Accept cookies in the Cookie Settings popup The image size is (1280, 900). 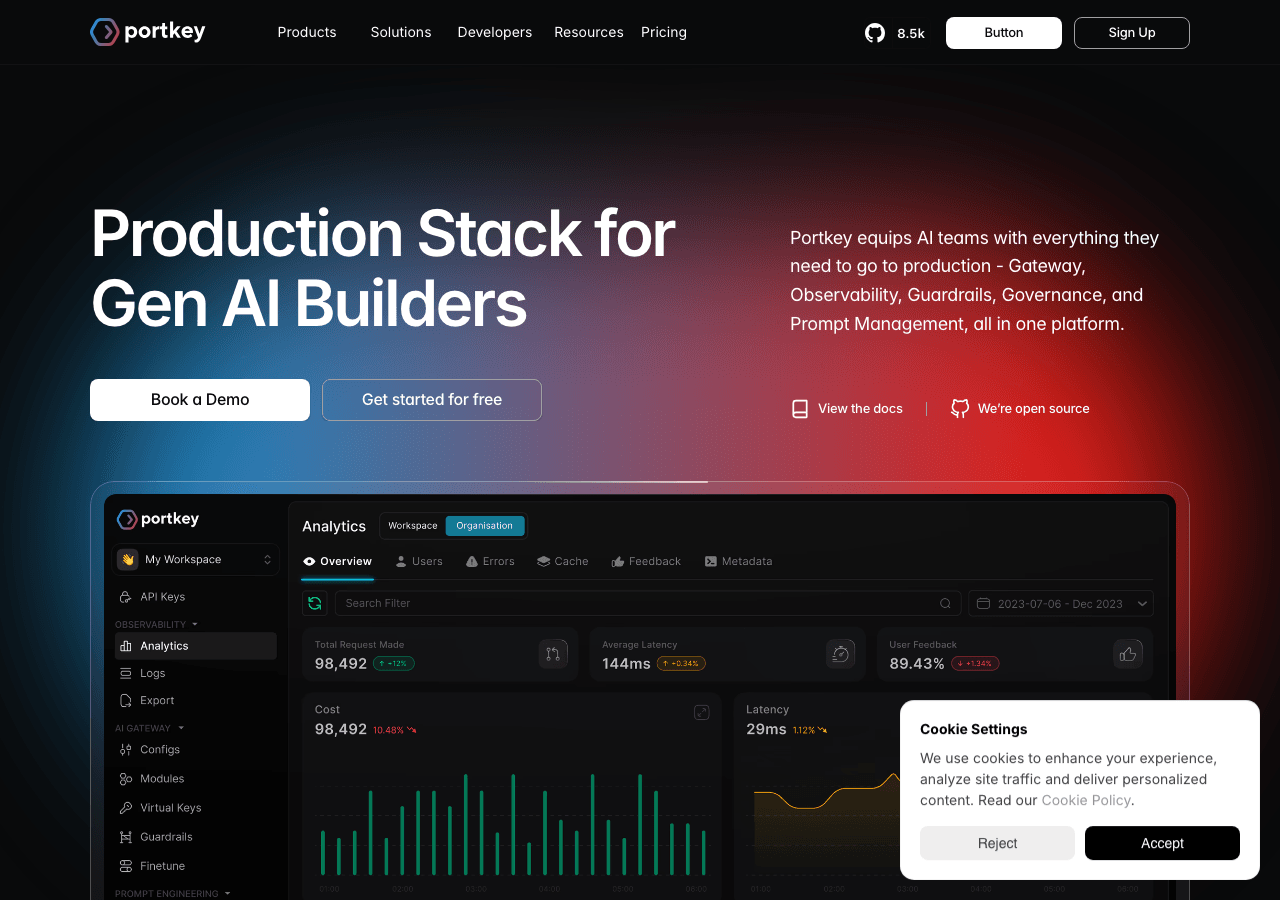[1162, 843]
